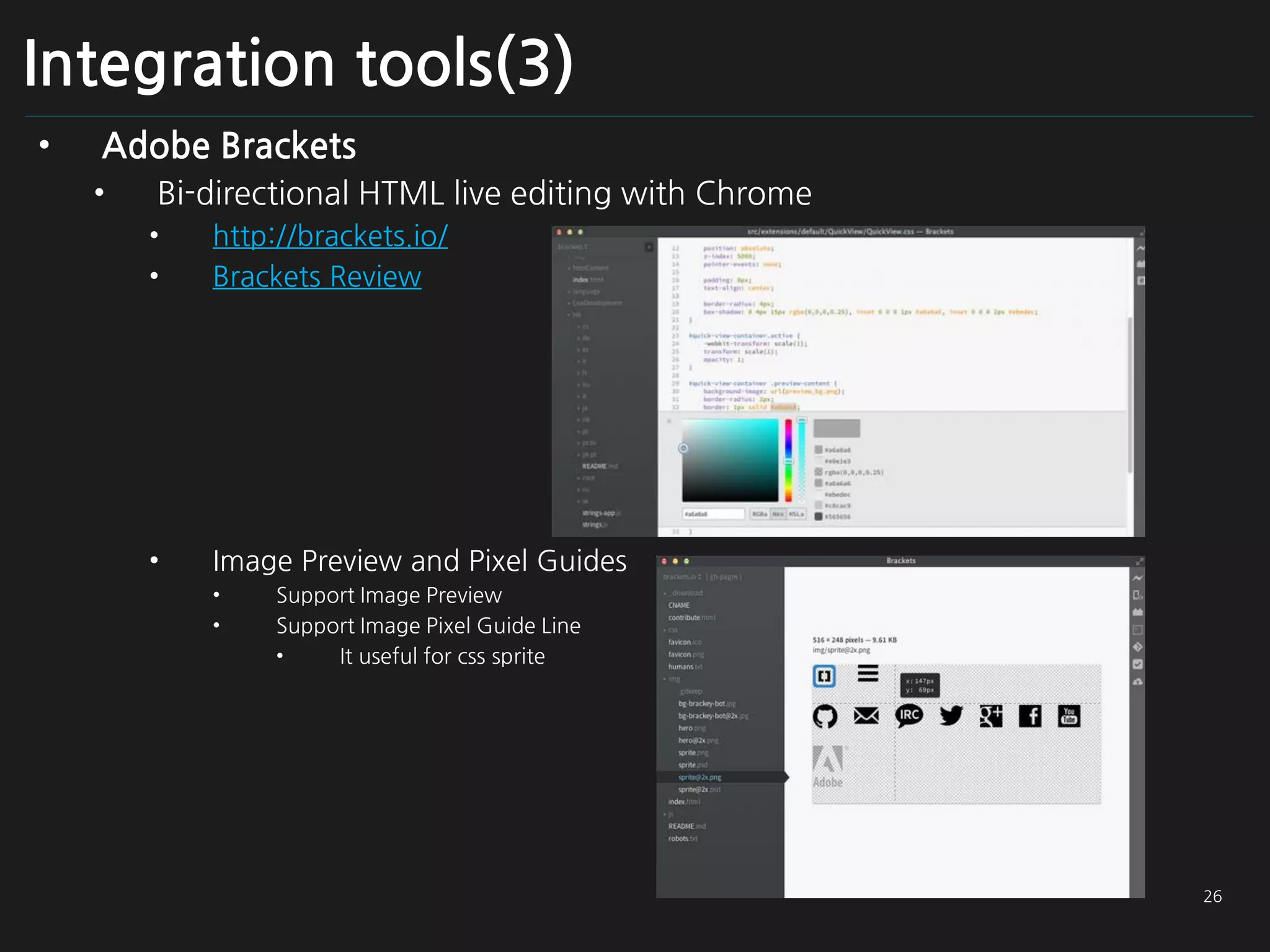Click the Twitter bird sprite icon
1270x952 pixels.
pos(951,716)
